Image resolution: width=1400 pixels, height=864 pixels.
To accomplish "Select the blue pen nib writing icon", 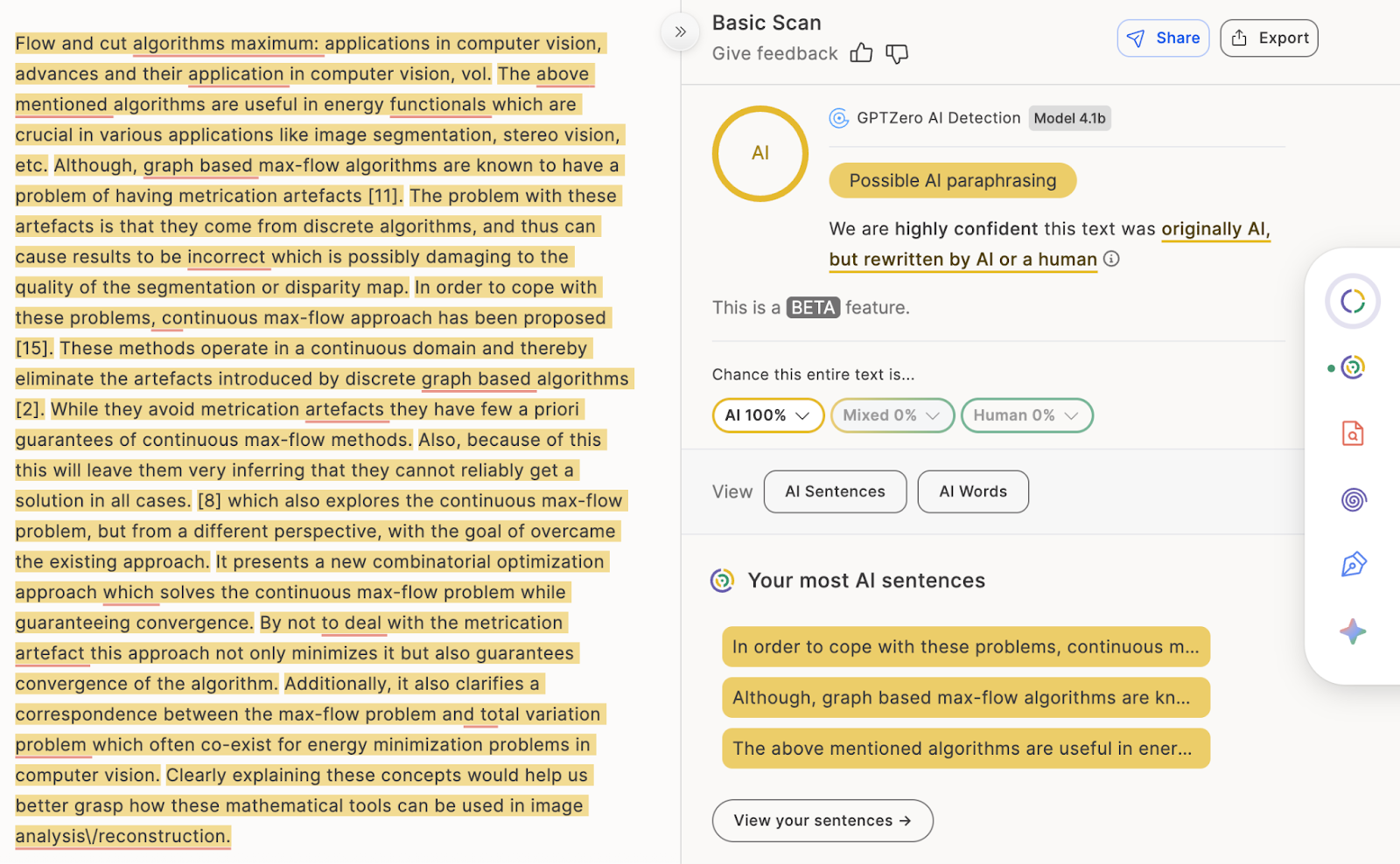I will point(1353,565).
